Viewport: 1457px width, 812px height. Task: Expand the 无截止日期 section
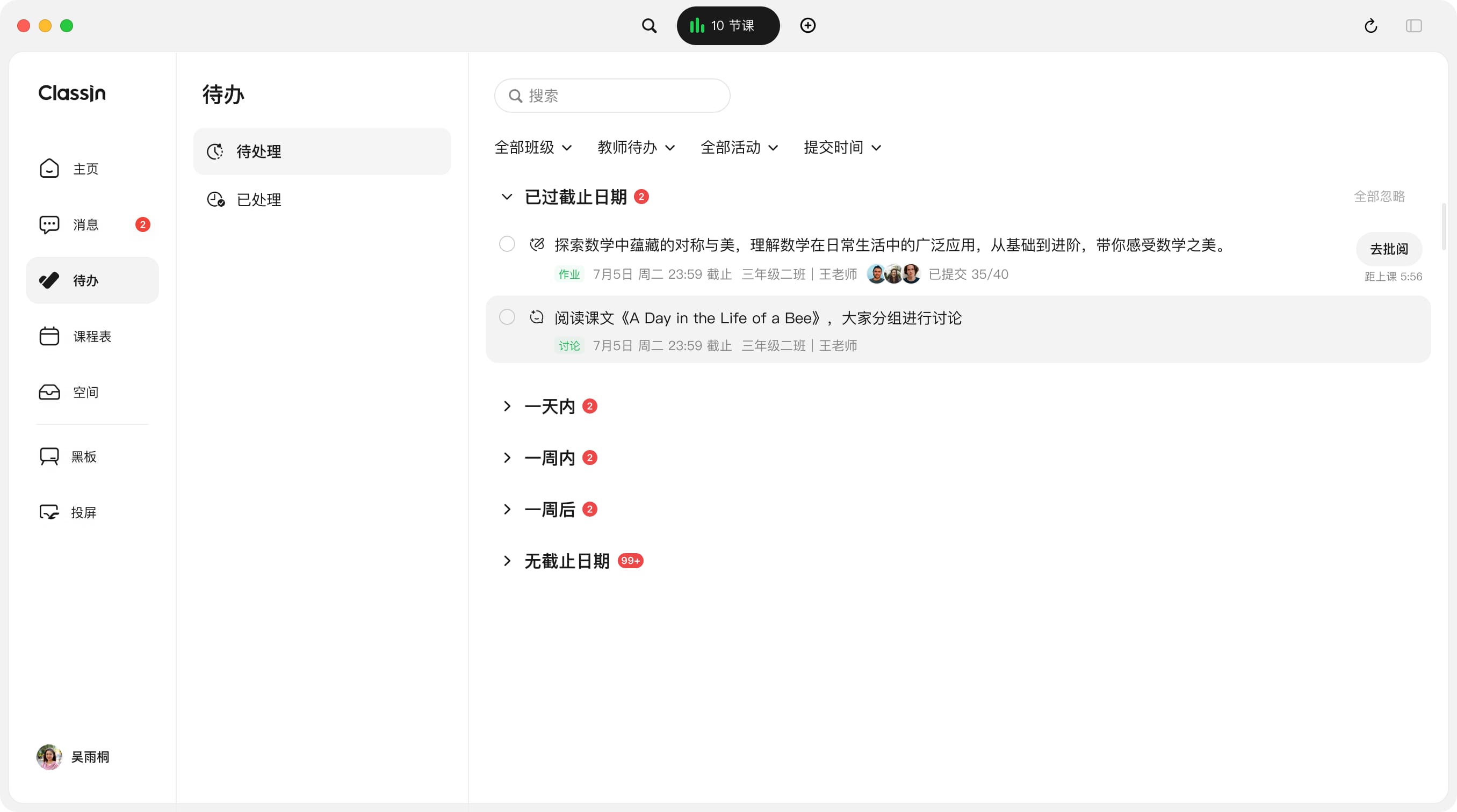pyautogui.click(x=507, y=560)
